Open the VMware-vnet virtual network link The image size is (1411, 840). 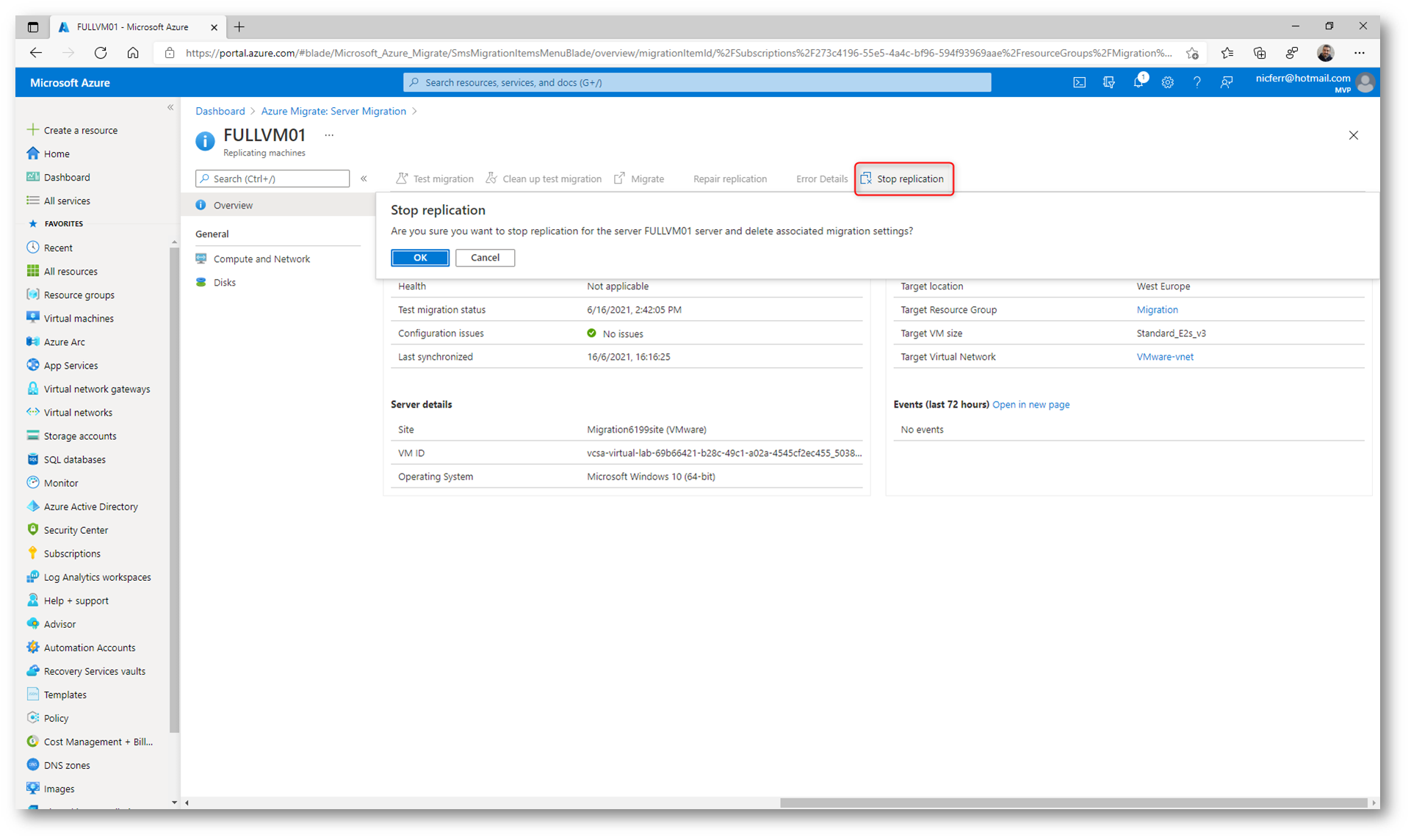pyautogui.click(x=1164, y=357)
